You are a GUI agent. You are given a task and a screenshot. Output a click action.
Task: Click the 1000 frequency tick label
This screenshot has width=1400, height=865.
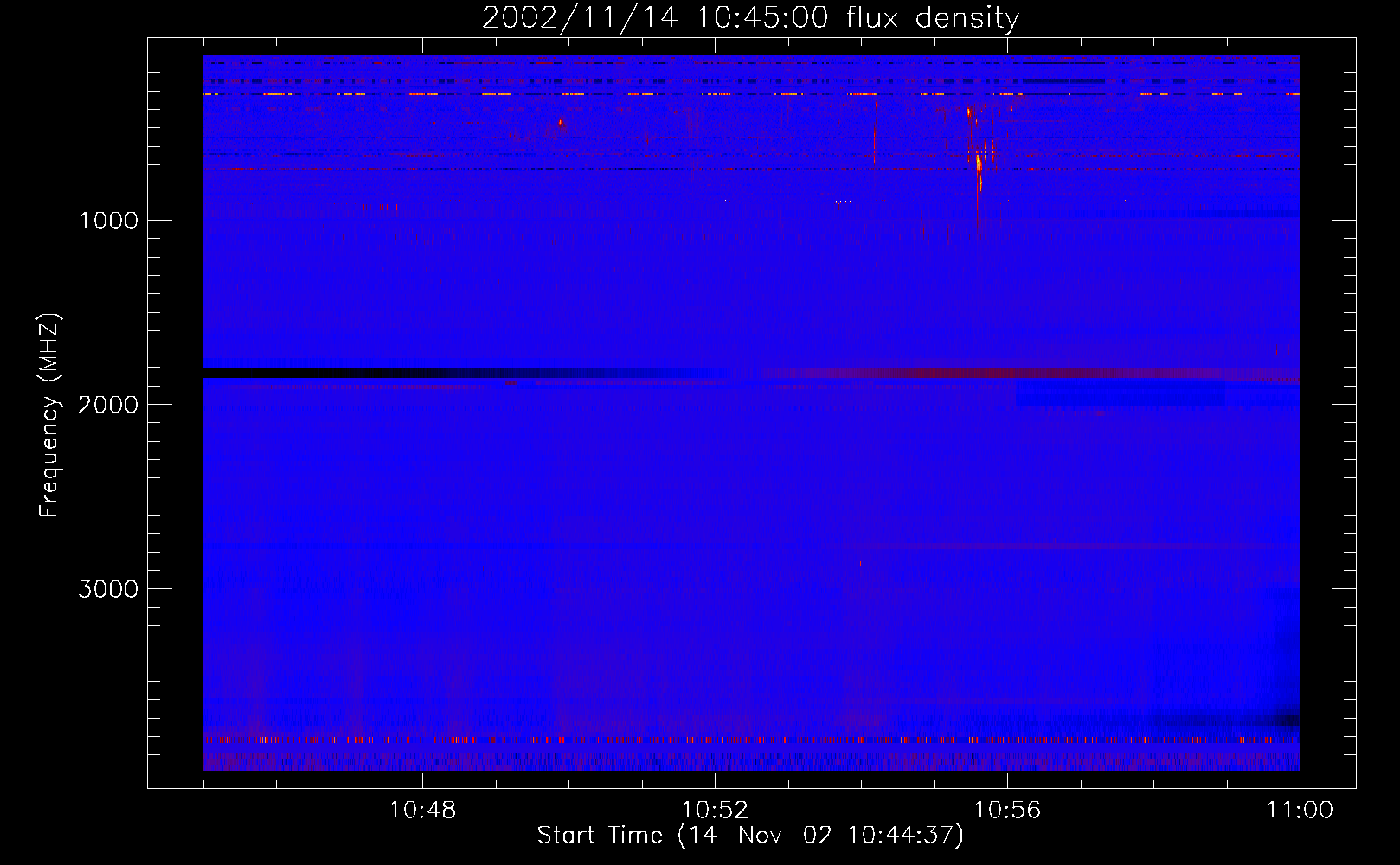[108, 221]
